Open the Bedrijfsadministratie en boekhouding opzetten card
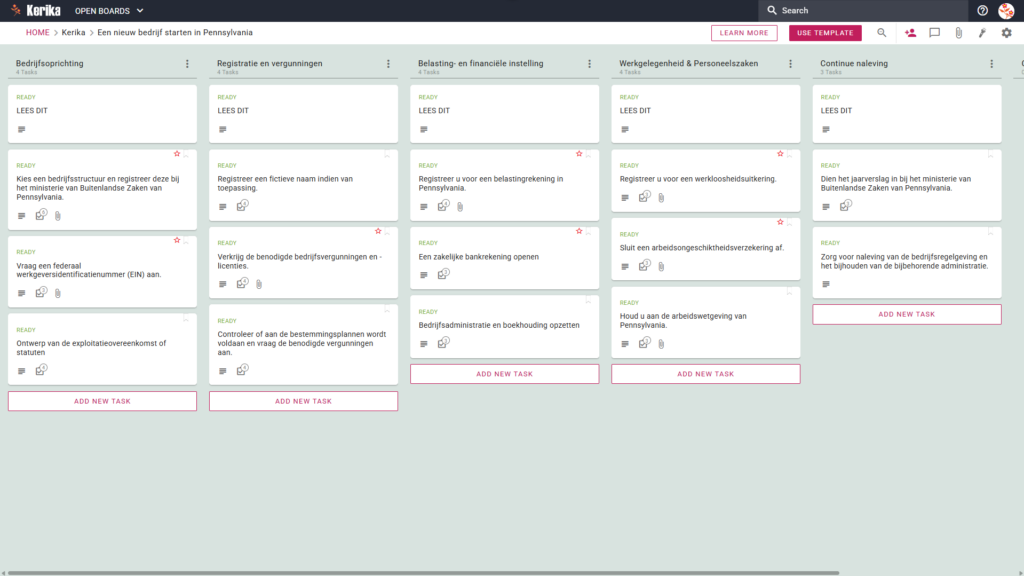Screen dimensions: 1024x576 [x=505, y=327]
